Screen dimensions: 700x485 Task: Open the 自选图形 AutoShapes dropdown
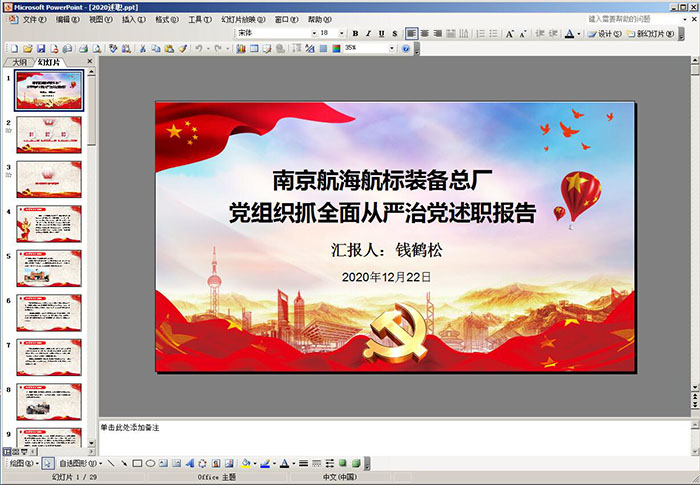[x=81, y=464]
